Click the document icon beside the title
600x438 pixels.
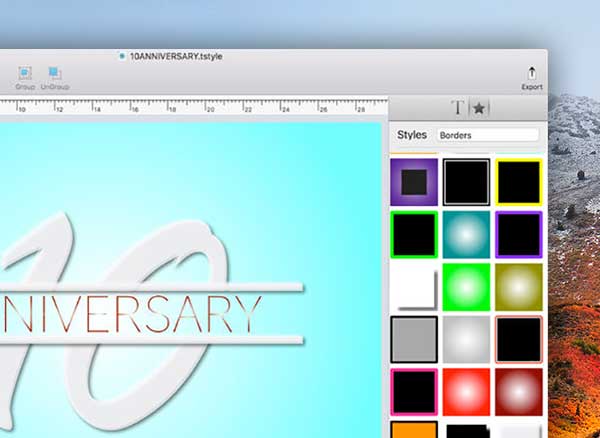(x=122, y=56)
